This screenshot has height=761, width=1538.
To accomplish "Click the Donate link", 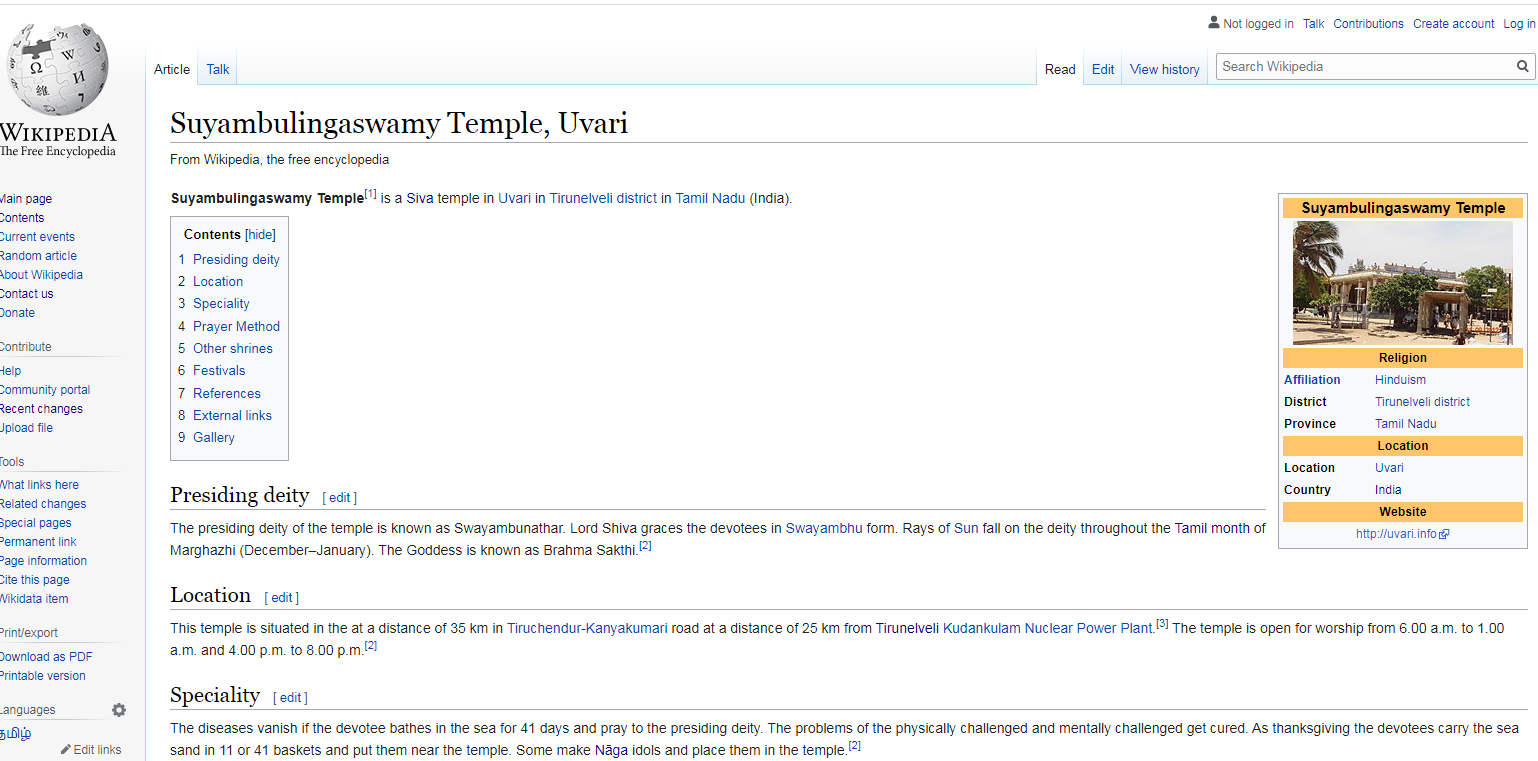I will point(17,313).
